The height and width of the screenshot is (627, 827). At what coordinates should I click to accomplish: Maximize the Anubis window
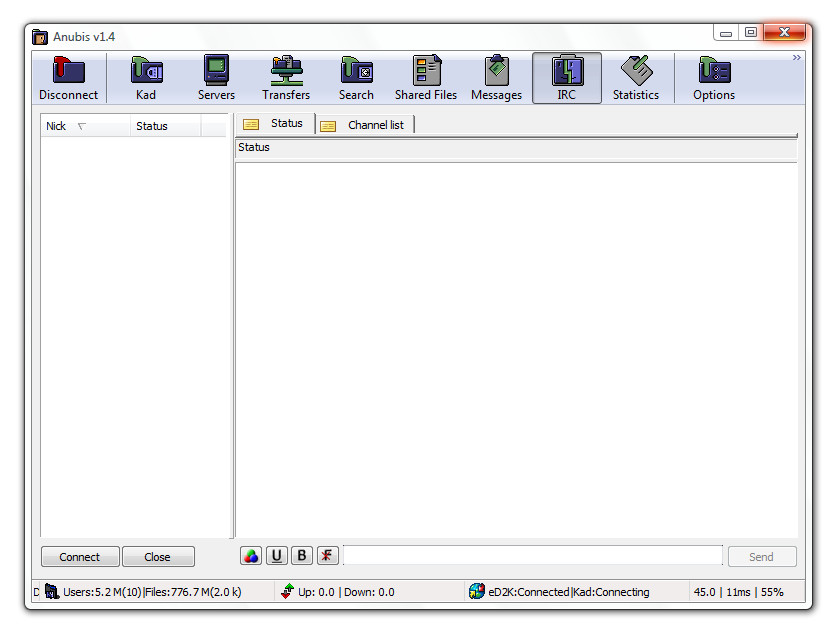751,33
